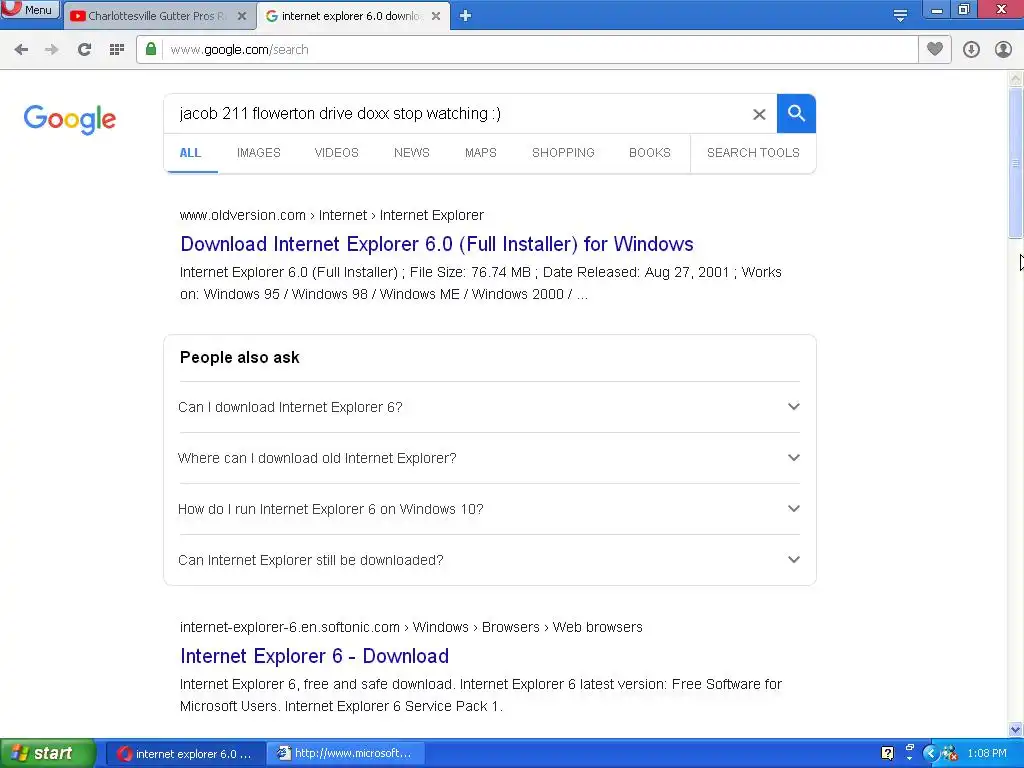Click the help question mark tray icon
Viewport: 1024px width, 768px height.
click(887, 753)
